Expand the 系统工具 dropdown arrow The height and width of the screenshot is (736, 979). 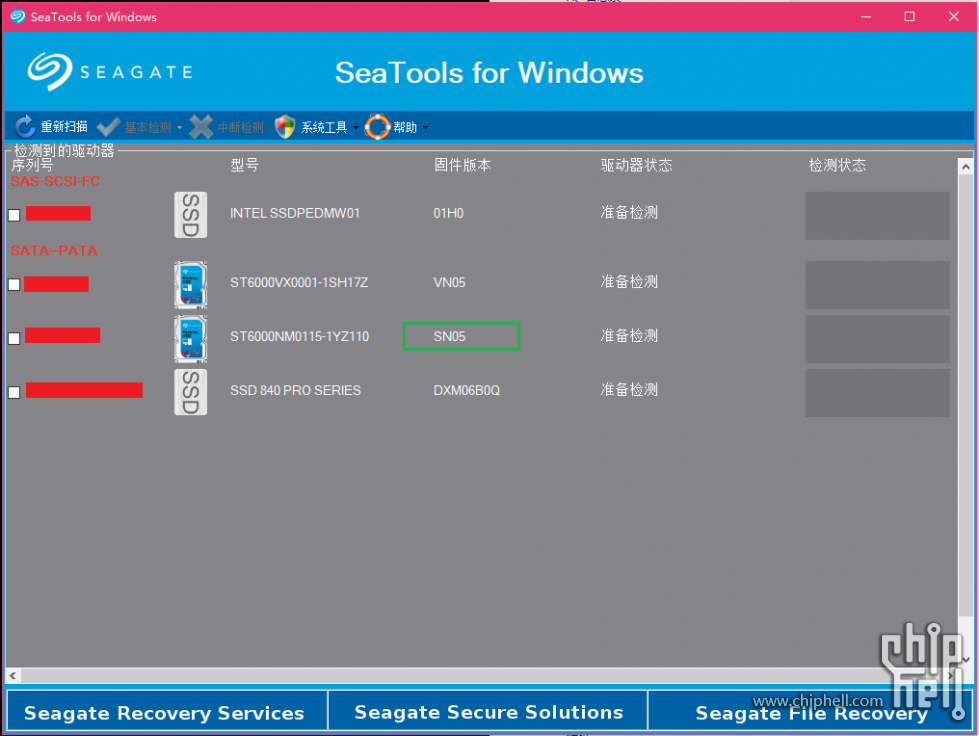tap(356, 128)
